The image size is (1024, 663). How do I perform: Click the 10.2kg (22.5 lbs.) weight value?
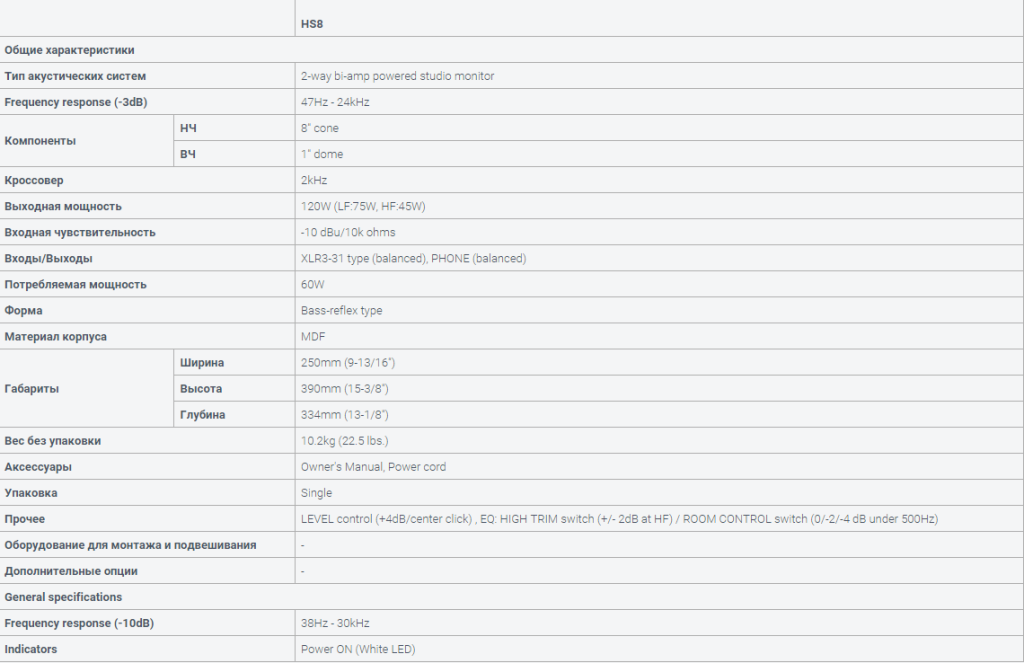344,441
